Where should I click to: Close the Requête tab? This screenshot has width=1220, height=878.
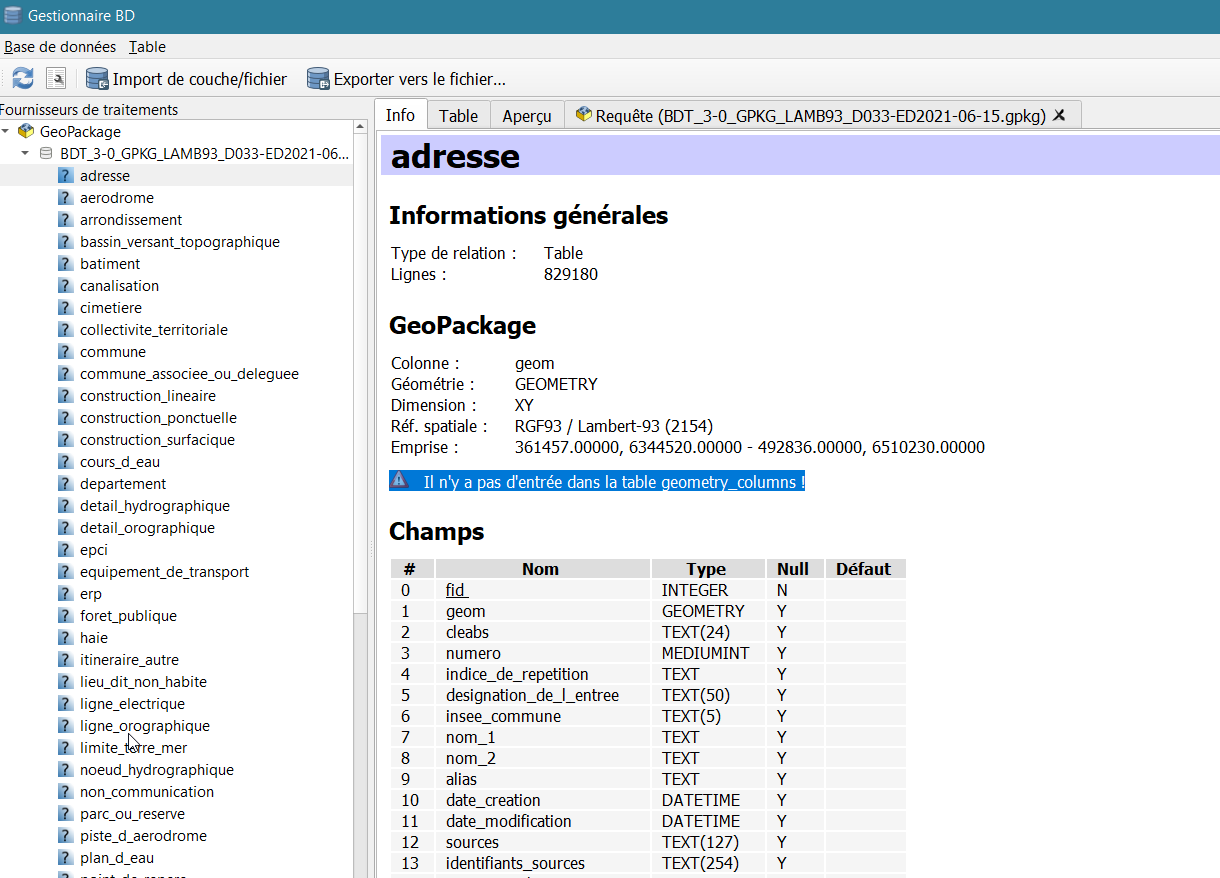1060,115
